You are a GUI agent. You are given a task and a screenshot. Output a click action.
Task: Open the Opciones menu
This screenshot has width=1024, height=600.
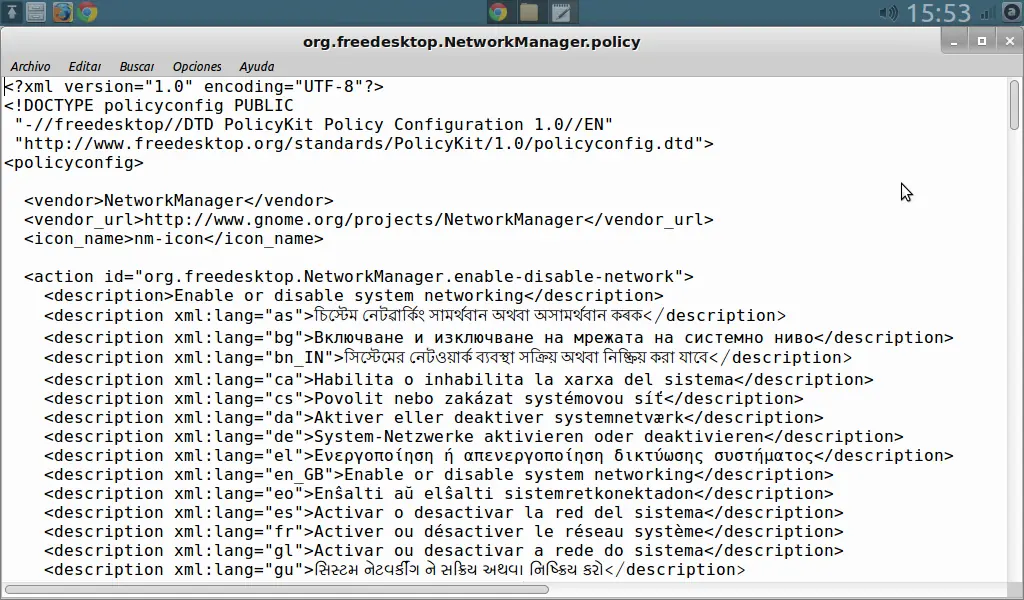pyautogui.click(x=197, y=67)
